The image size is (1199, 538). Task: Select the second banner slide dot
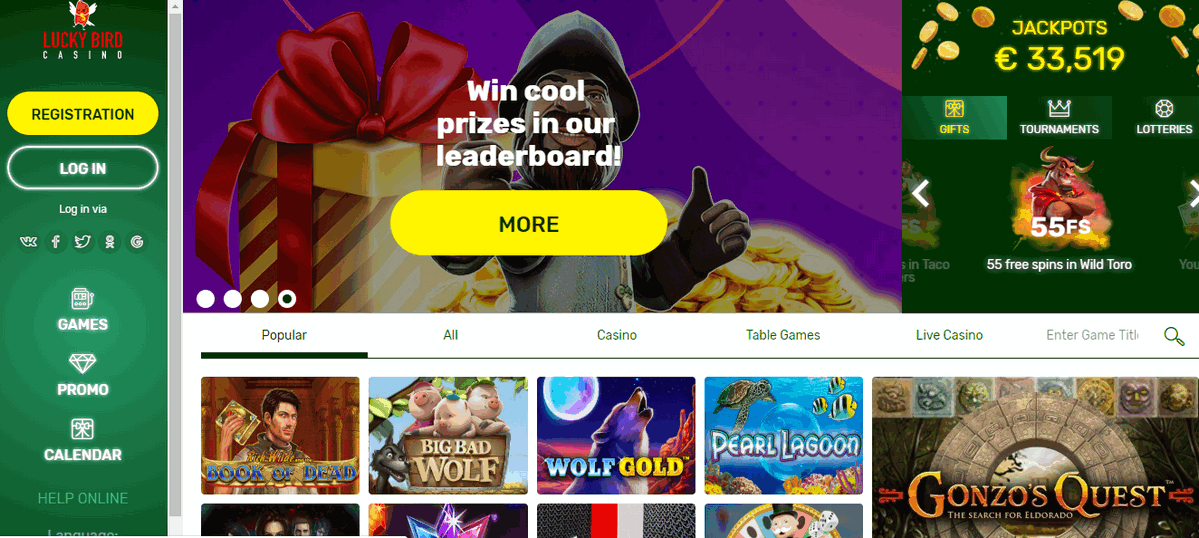pyautogui.click(x=232, y=299)
